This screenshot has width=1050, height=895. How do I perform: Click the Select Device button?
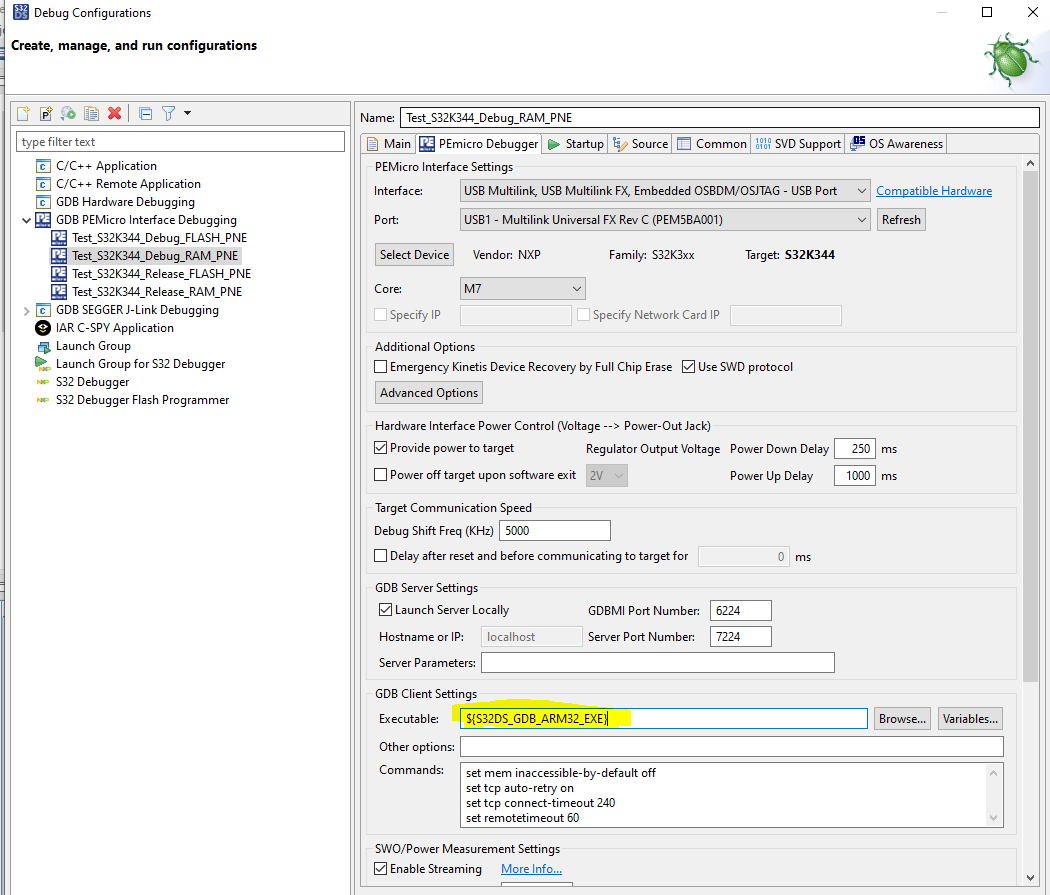(x=414, y=254)
